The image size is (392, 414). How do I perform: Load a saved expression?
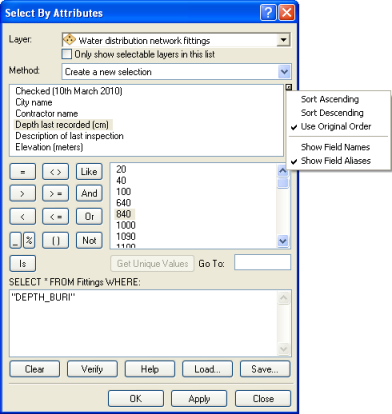pyautogui.click(x=207, y=369)
